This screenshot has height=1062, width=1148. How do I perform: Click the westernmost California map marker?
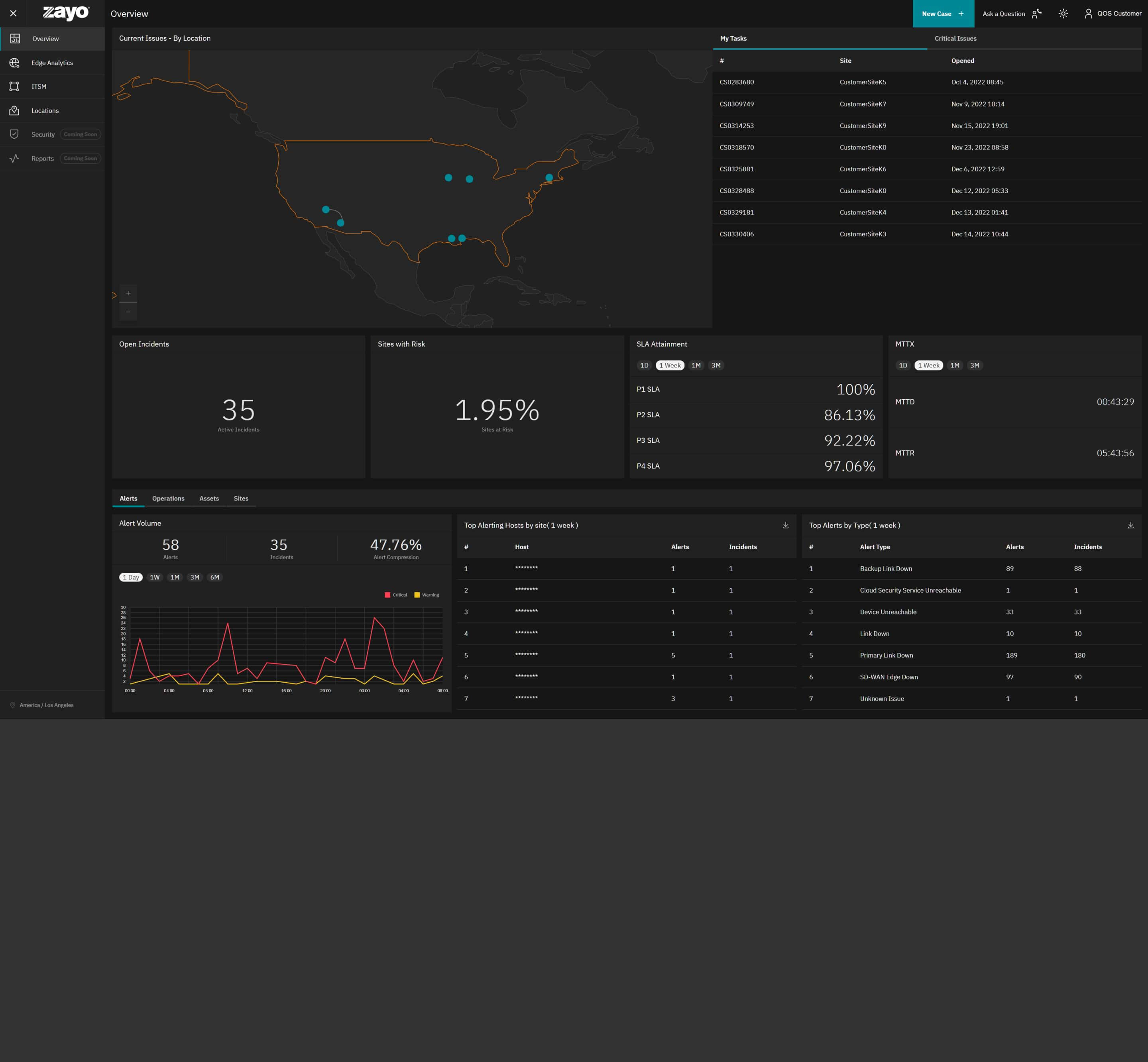click(326, 209)
